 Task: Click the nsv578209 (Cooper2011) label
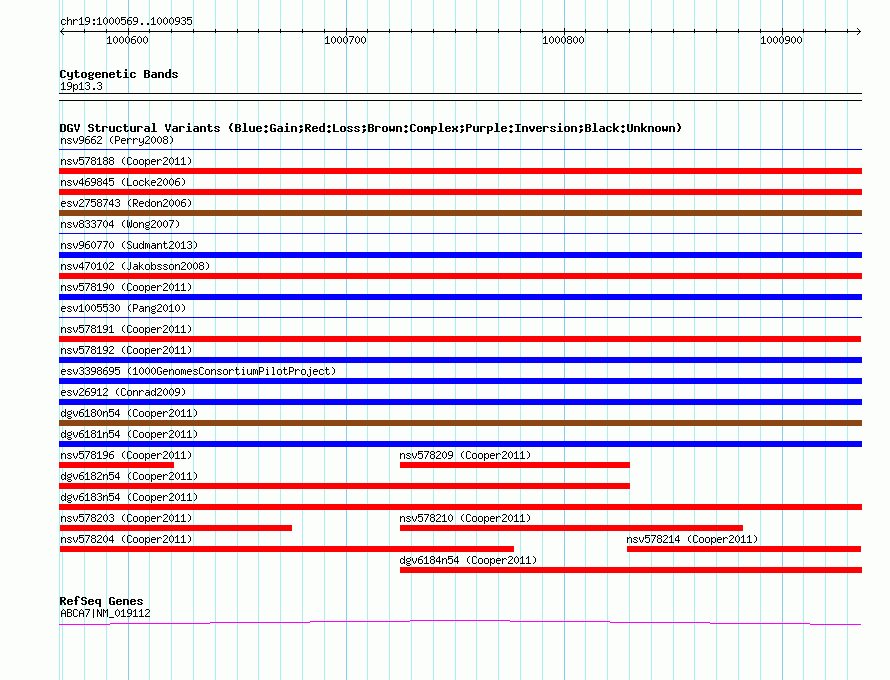[x=465, y=455]
